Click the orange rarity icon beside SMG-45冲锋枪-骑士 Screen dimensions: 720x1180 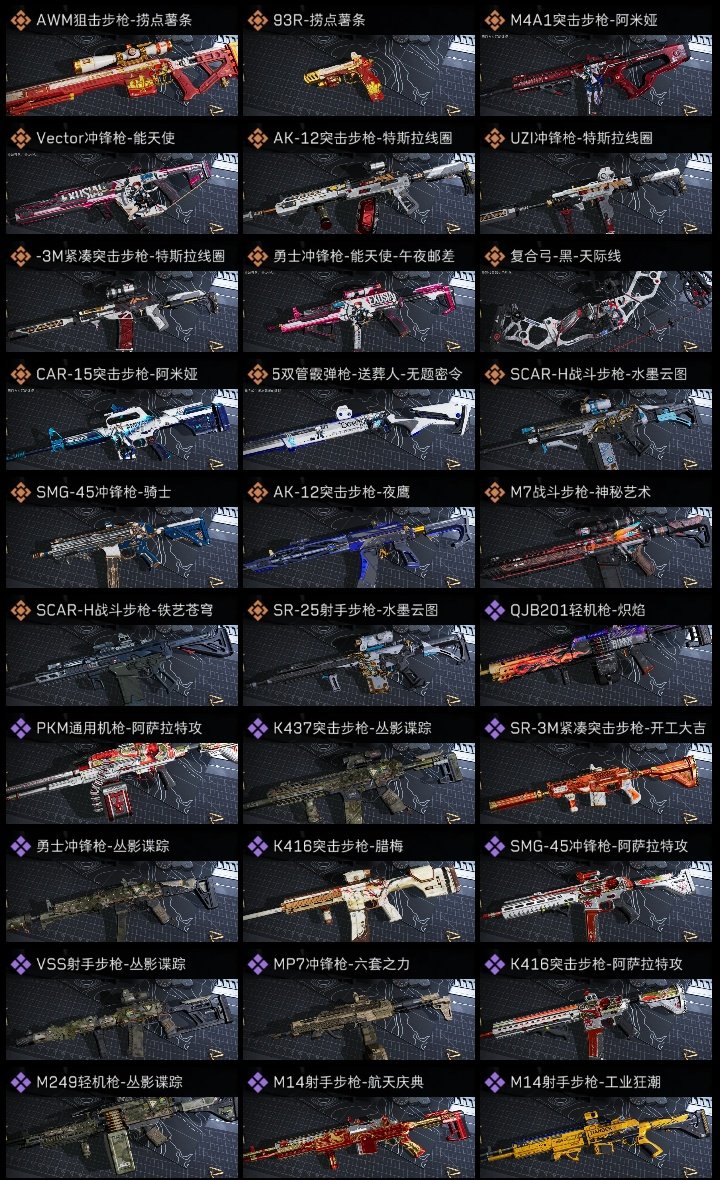coord(20,492)
